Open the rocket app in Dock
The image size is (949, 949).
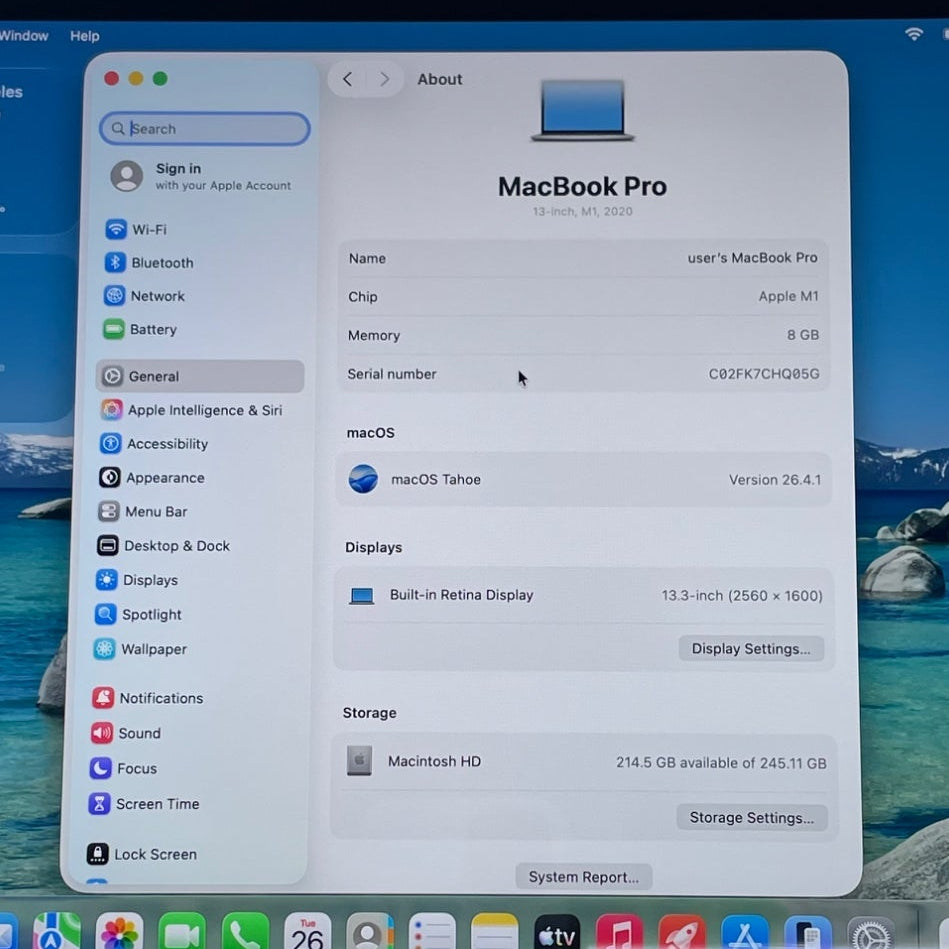(682, 932)
